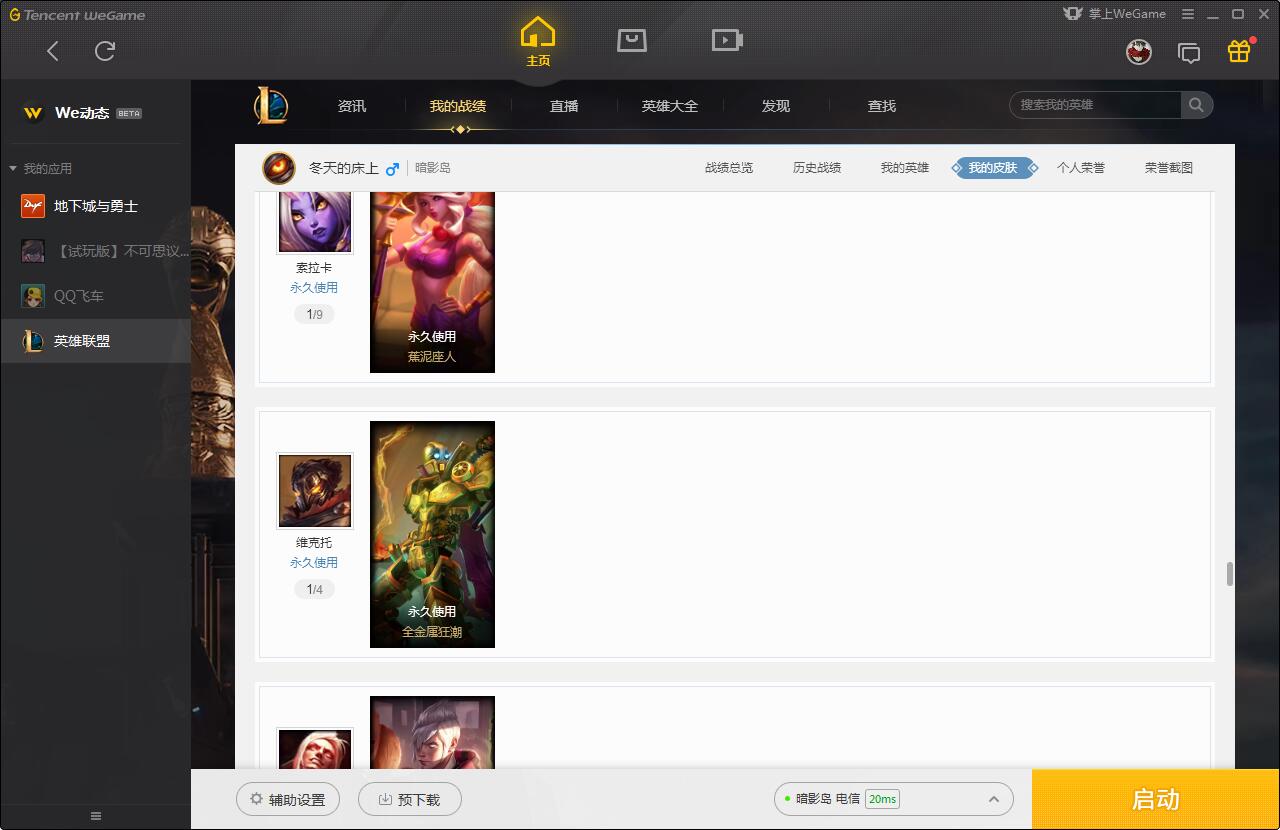This screenshot has height=830, width=1280.
Task: Select 英雄联盟 in the sidebar
Action: tap(95, 341)
